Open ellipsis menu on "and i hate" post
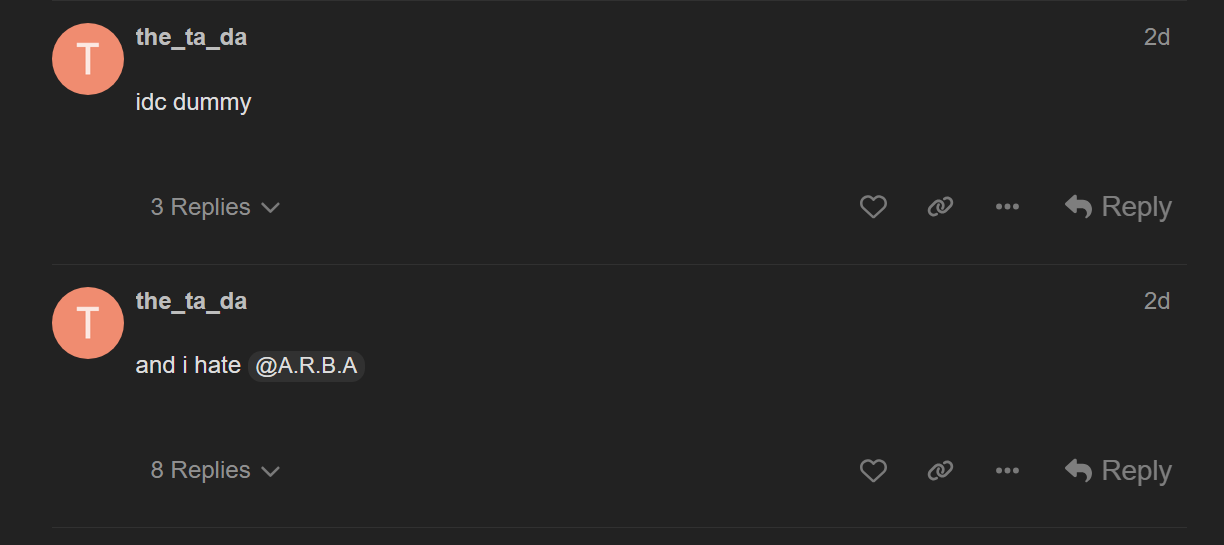The height and width of the screenshot is (545, 1224). point(1007,470)
